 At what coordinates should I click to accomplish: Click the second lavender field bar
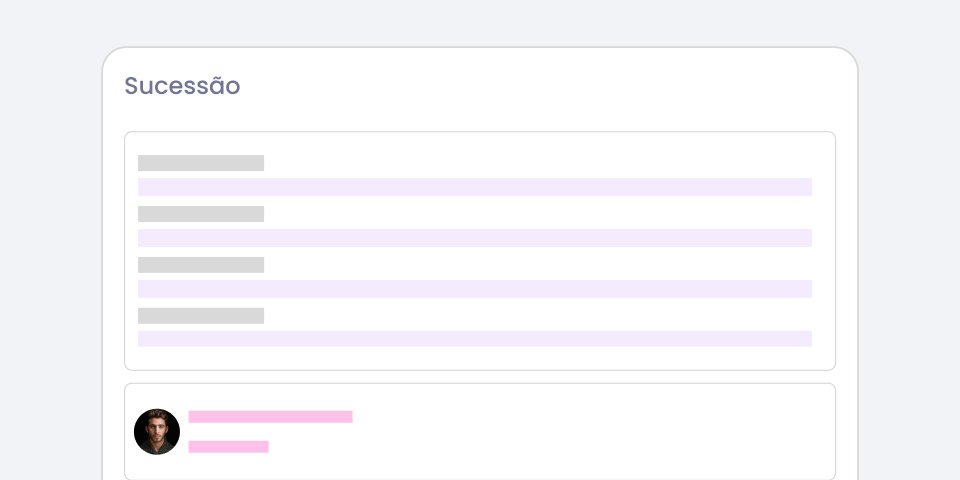[x=475, y=238]
